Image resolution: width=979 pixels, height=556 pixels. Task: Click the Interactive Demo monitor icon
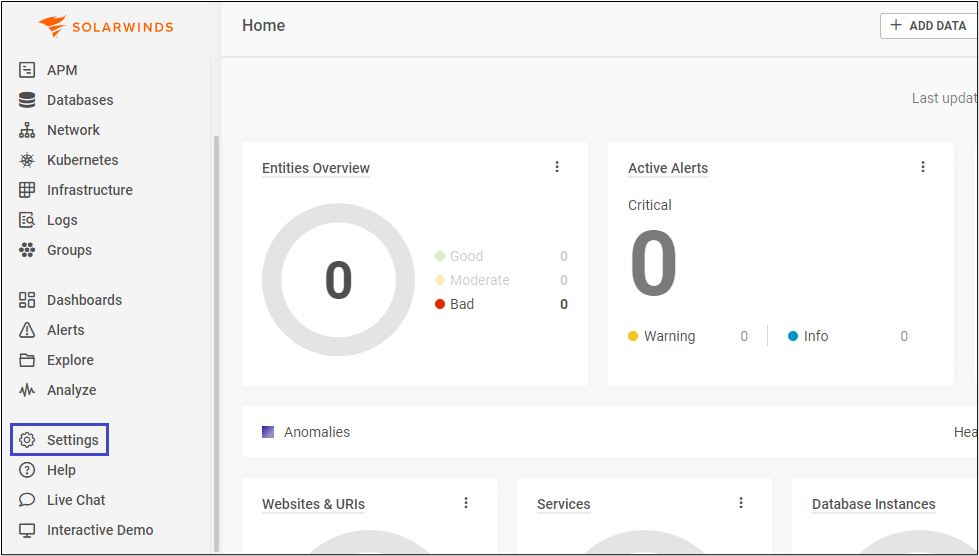pos(27,530)
